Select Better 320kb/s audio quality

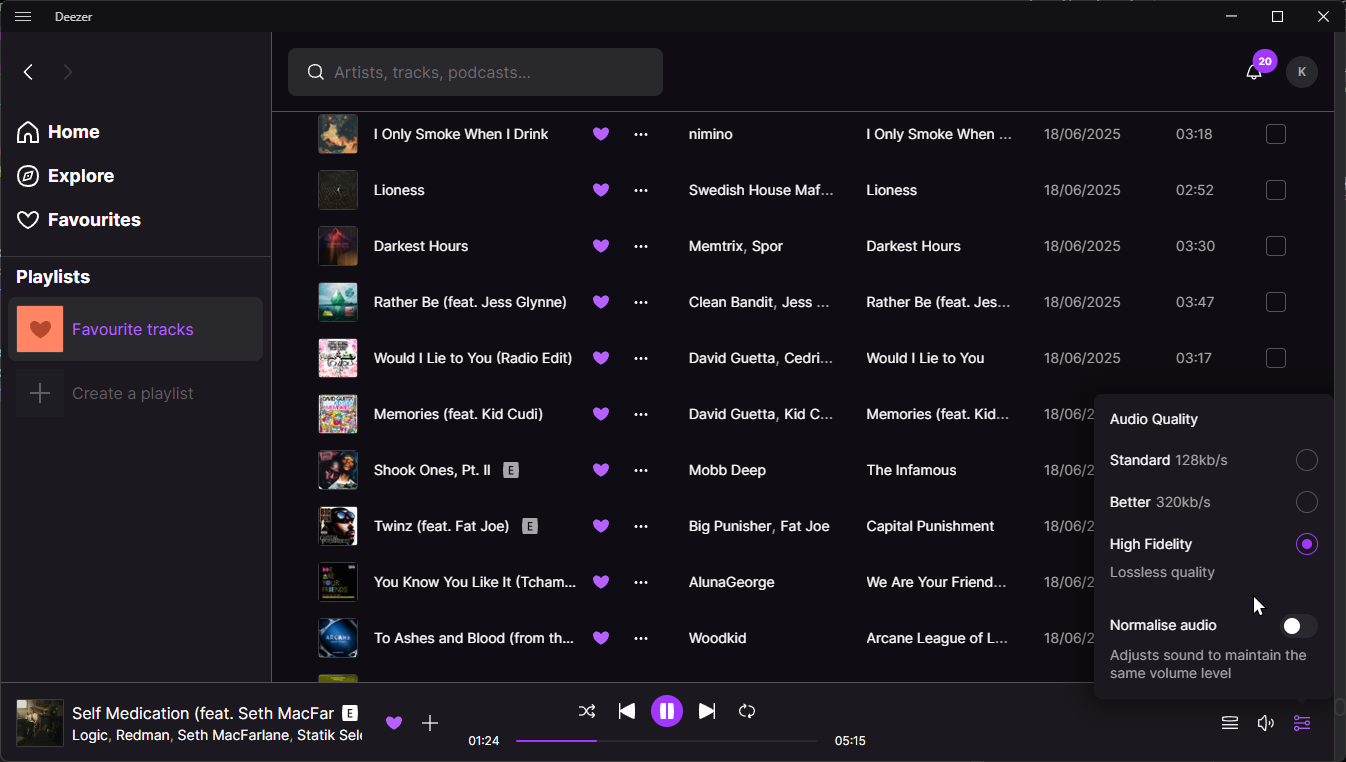(1307, 502)
